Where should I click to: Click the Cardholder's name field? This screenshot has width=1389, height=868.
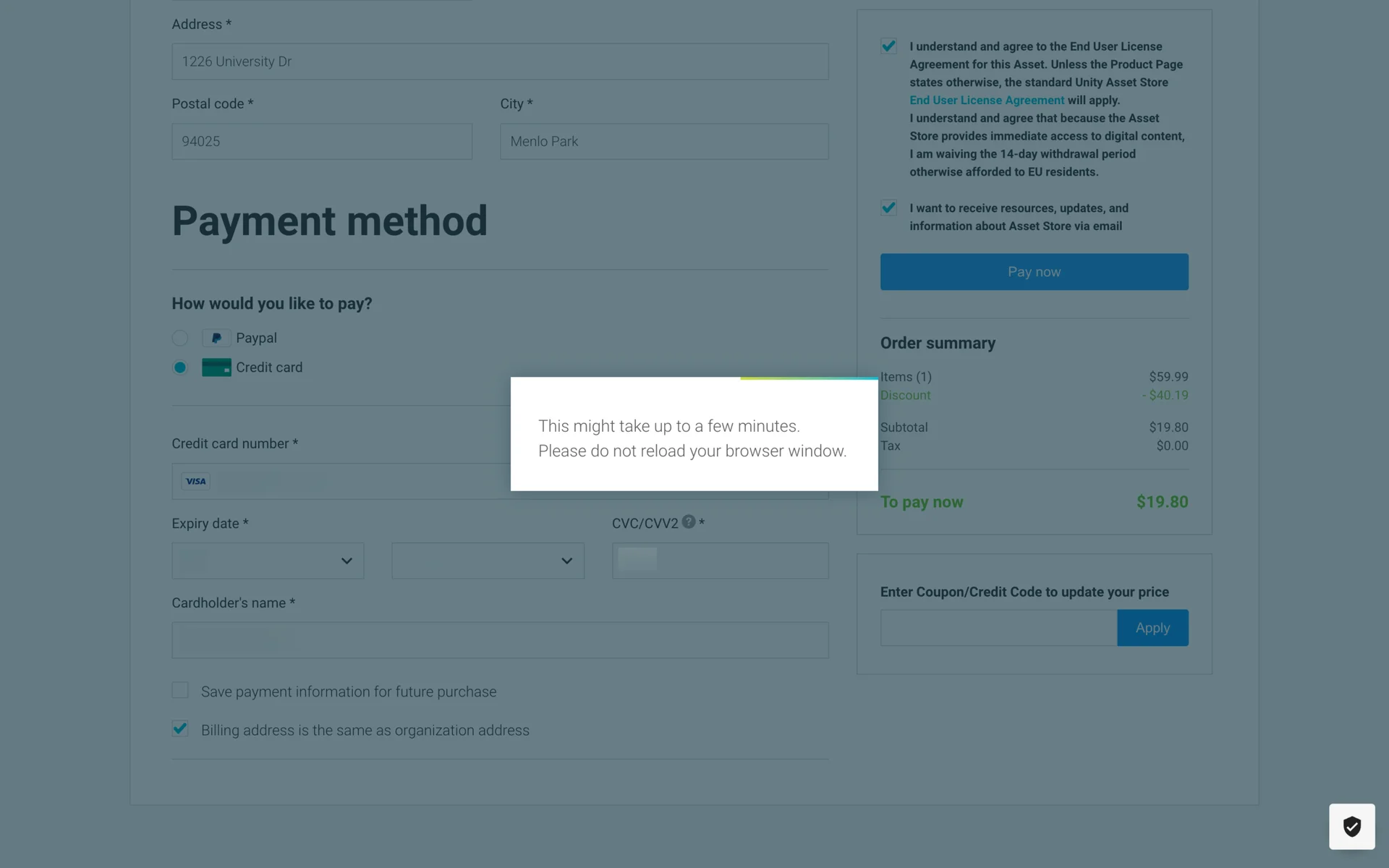pyautogui.click(x=500, y=640)
